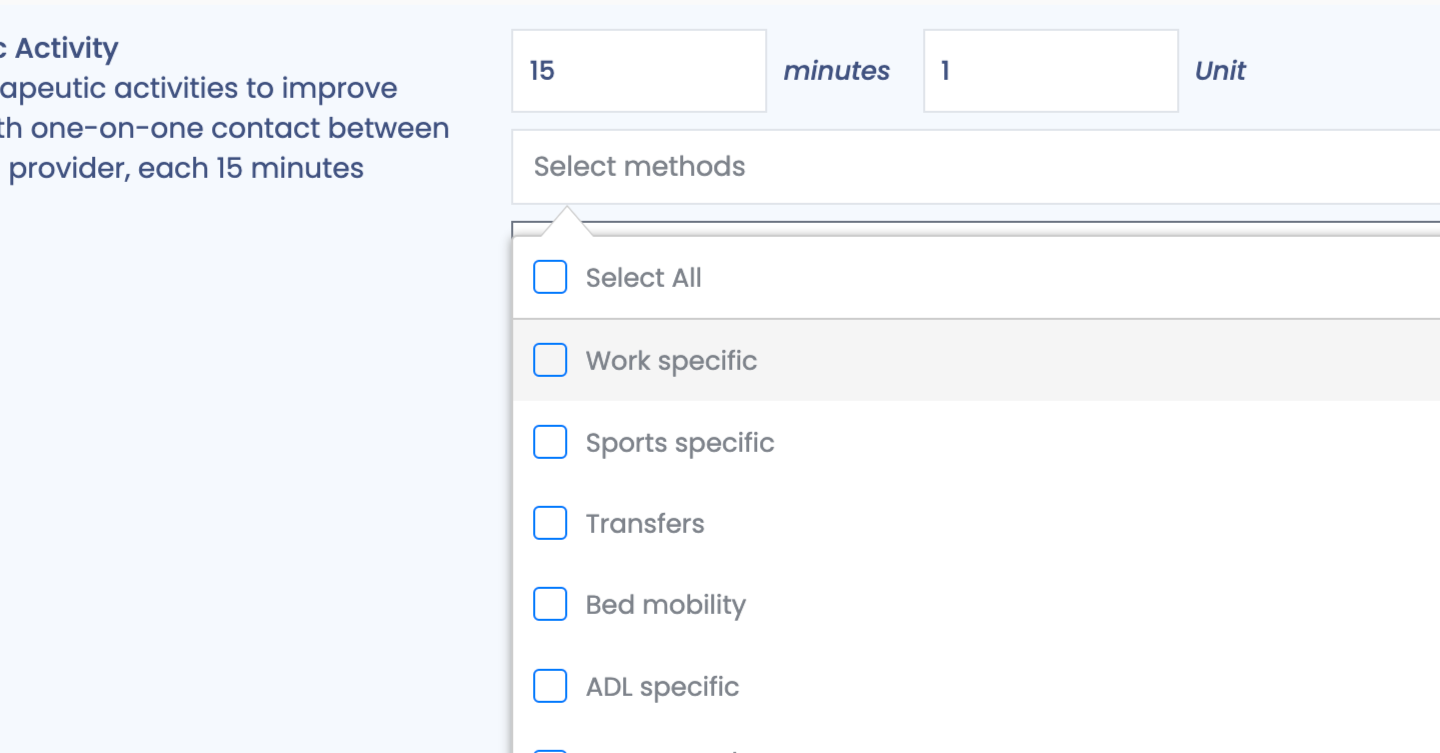Click the bold "Activity" heading text
1440x753 pixels.
66,48
